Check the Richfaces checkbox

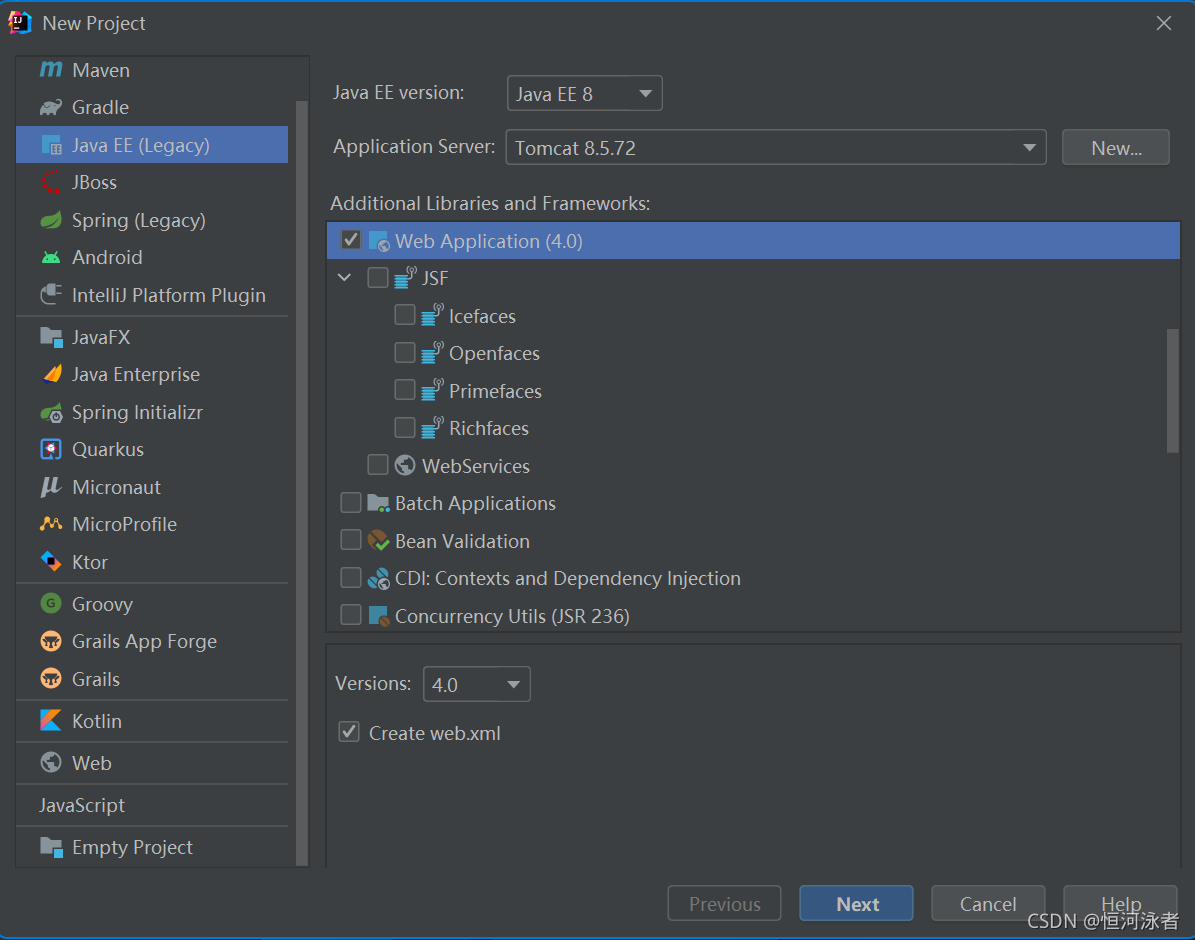tap(405, 428)
